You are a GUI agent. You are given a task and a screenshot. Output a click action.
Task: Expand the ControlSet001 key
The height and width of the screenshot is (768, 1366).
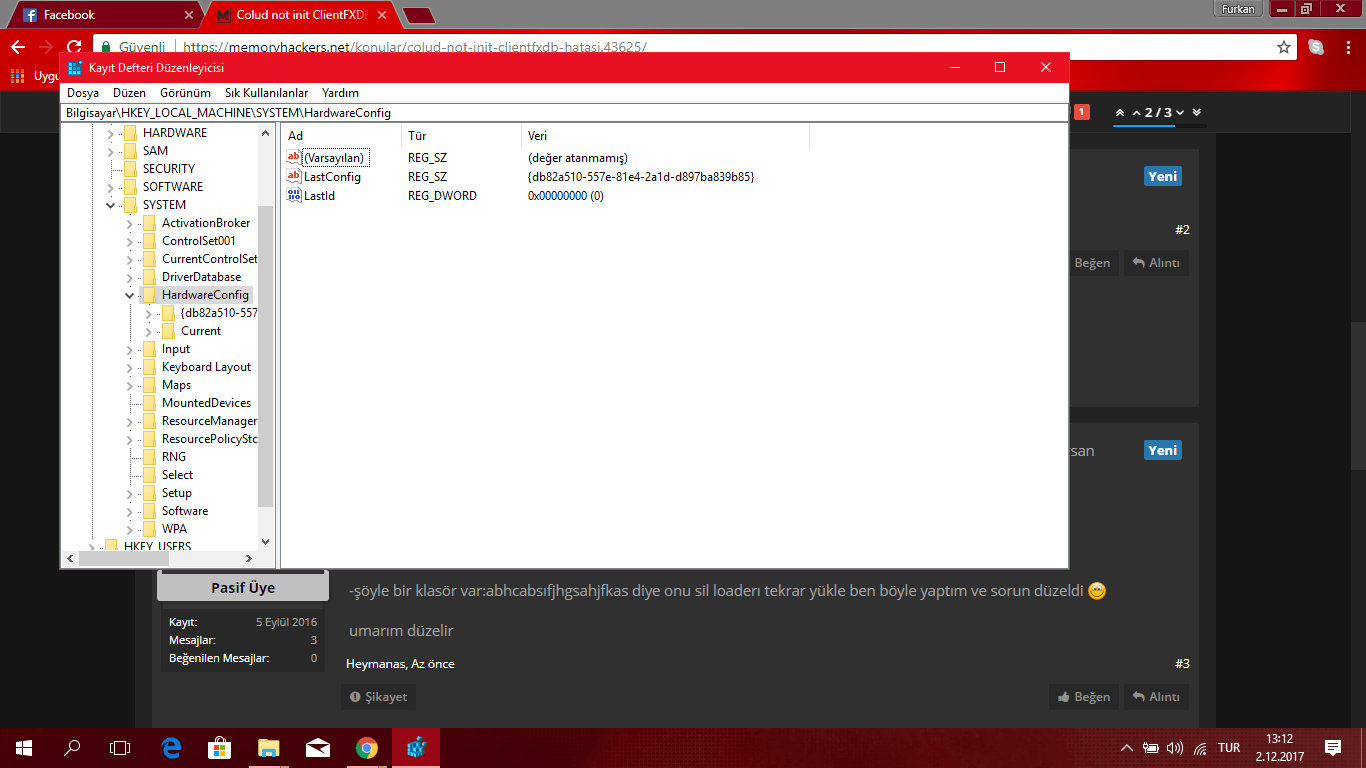click(x=129, y=241)
